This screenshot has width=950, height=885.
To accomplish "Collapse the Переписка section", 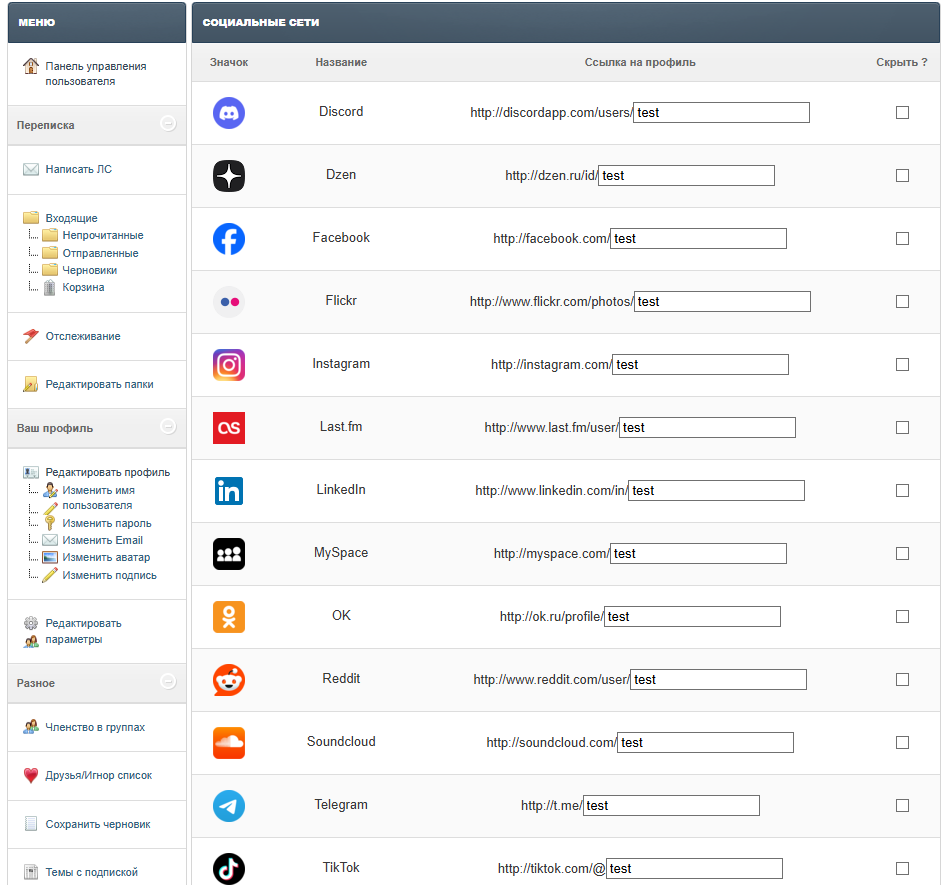I will [x=168, y=124].
